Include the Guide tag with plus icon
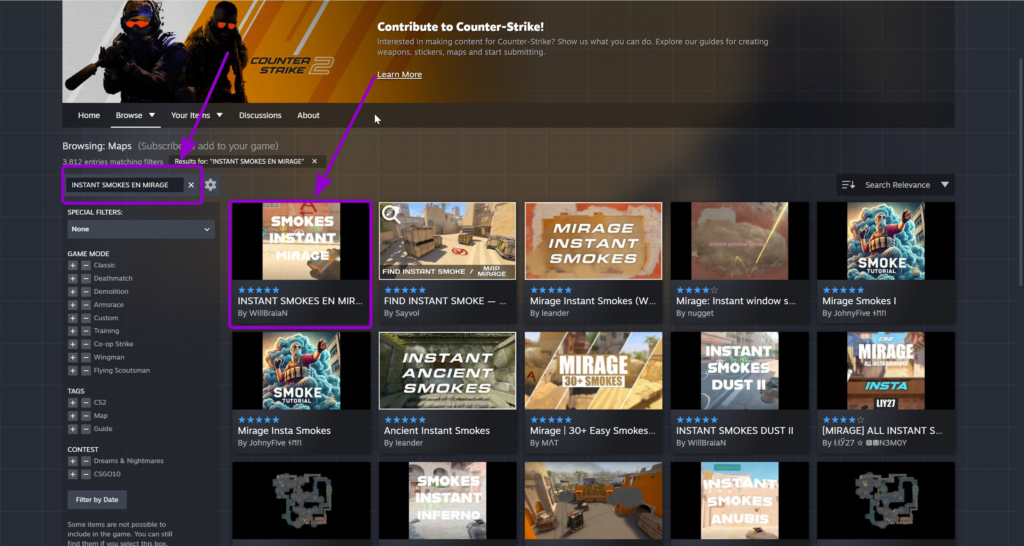Screen dimensions: 1024x546 pyautogui.click(x=72, y=428)
